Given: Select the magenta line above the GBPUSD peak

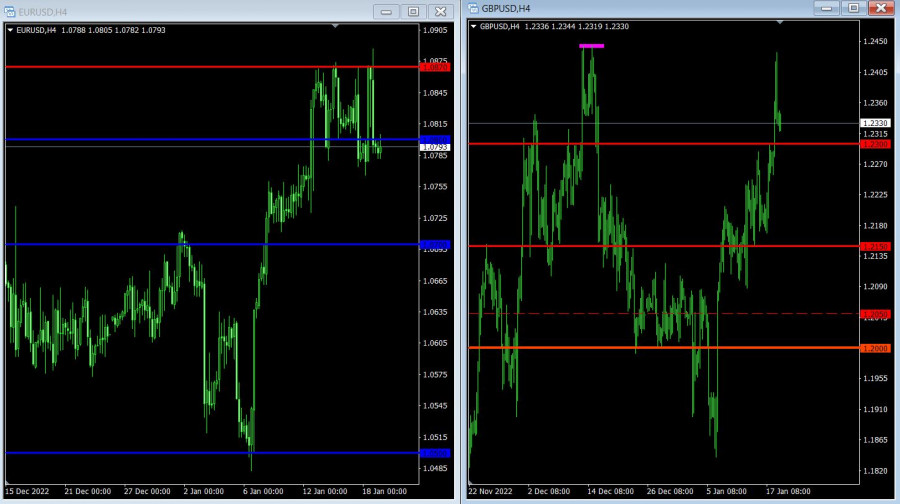Looking at the screenshot, I should (x=591, y=46).
